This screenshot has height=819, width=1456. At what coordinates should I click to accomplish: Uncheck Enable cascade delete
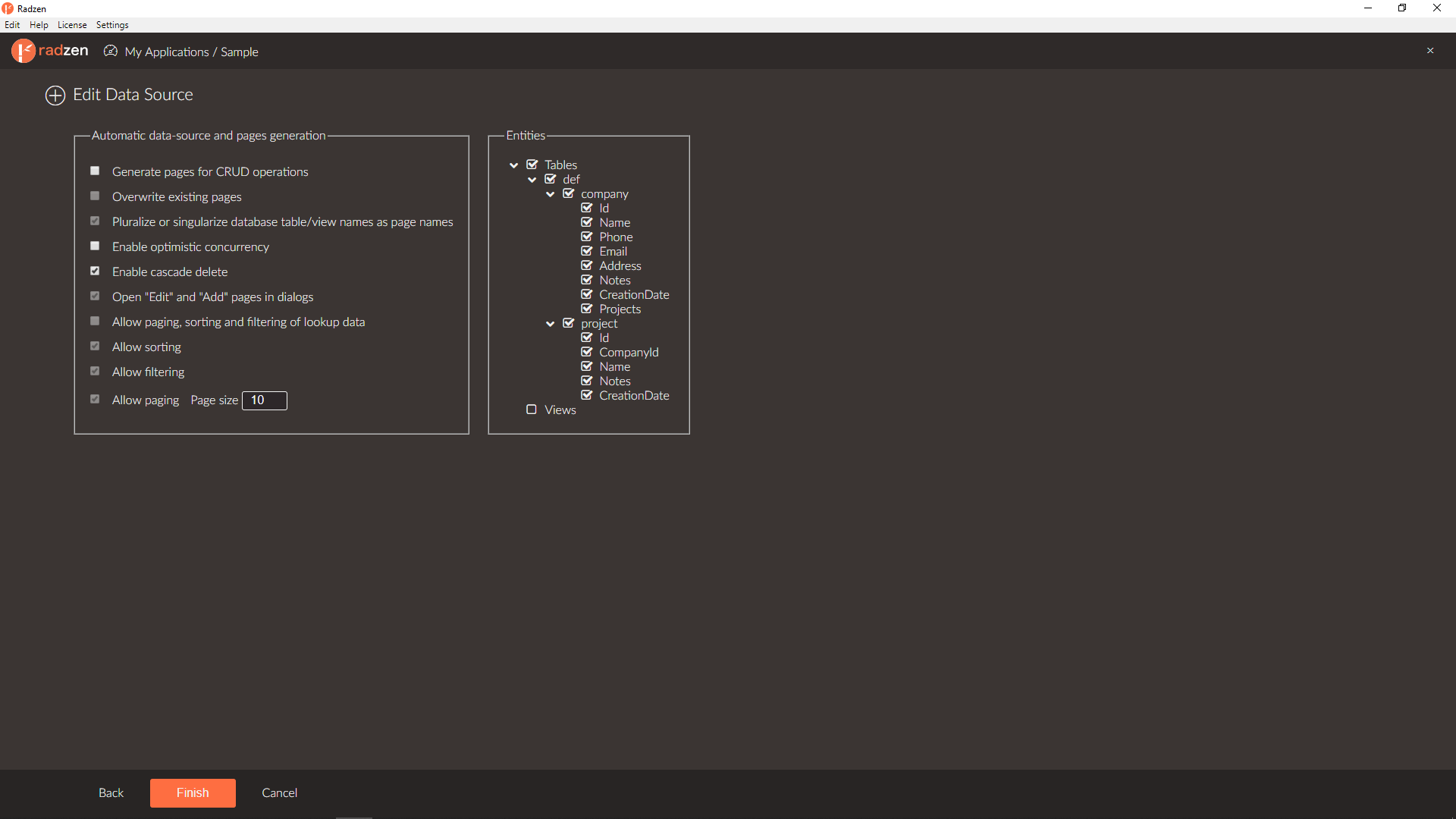pyautogui.click(x=95, y=271)
